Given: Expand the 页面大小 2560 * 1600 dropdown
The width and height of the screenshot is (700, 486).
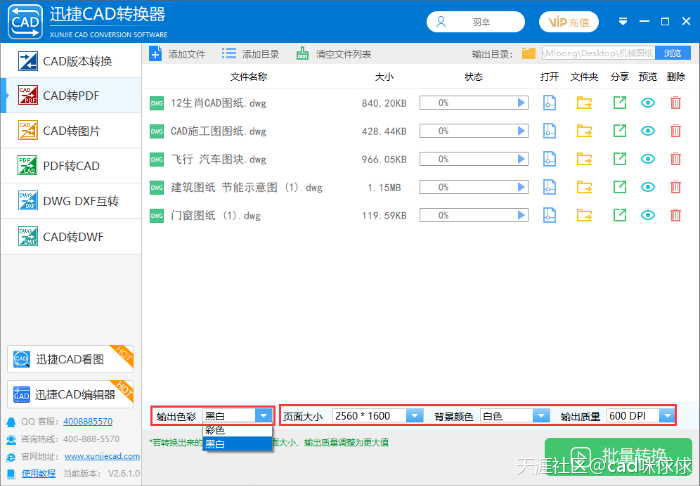Looking at the screenshot, I should [414, 416].
